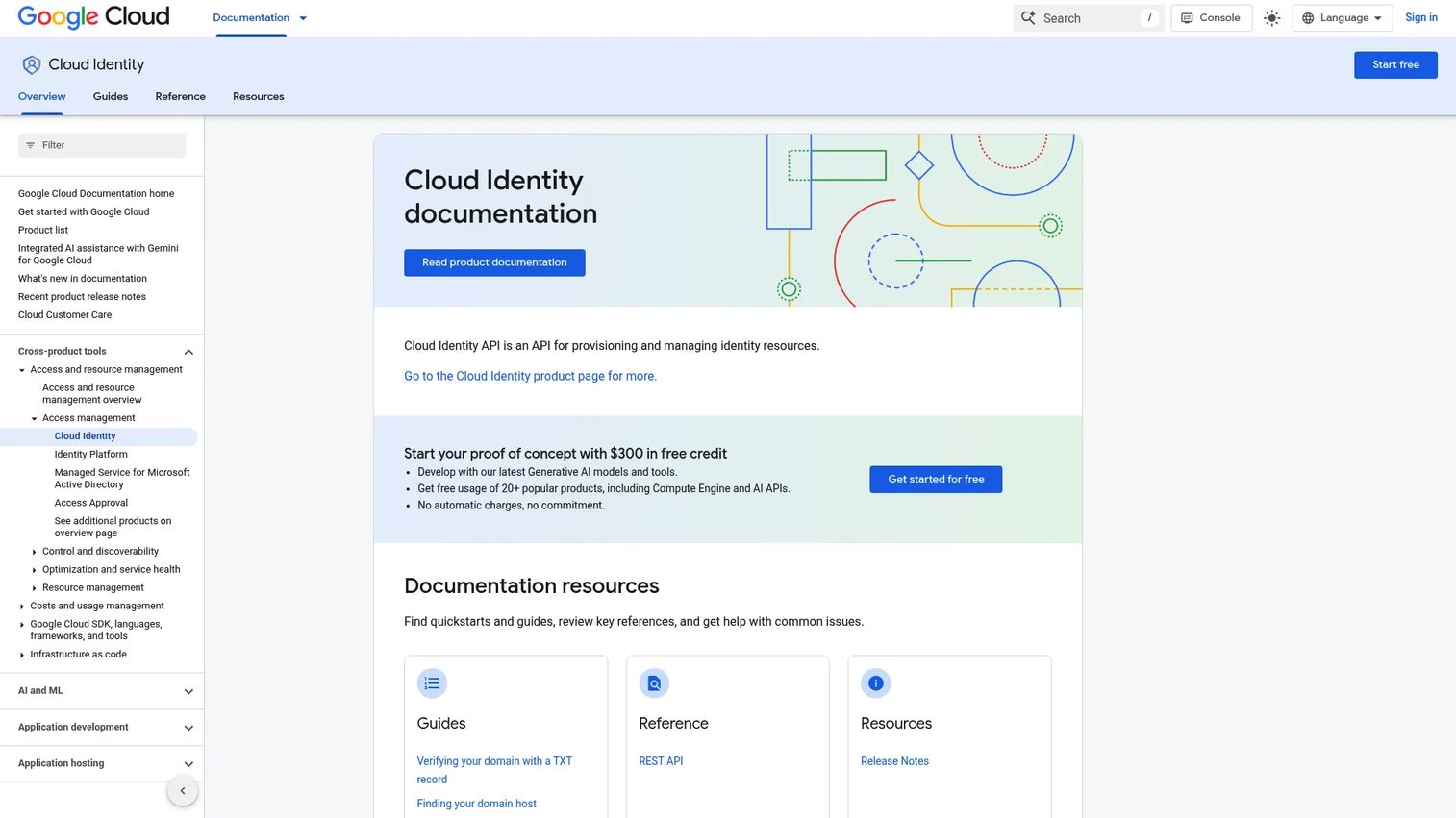Select Managed Service for Microsoft Active Directory
Viewport: 1456px width, 818px height.
pos(122,479)
